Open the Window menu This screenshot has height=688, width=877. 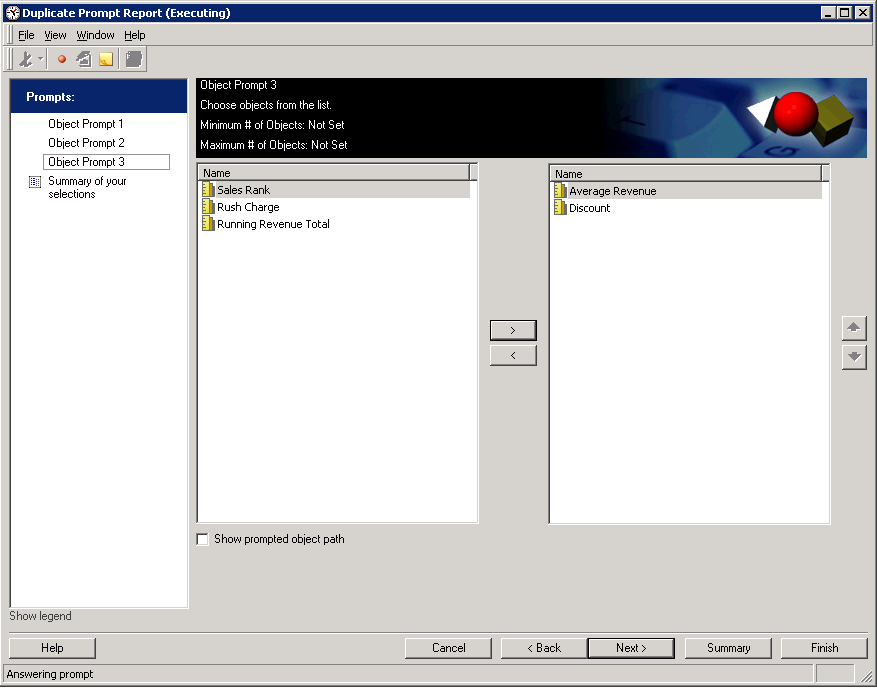pyautogui.click(x=95, y=34)
